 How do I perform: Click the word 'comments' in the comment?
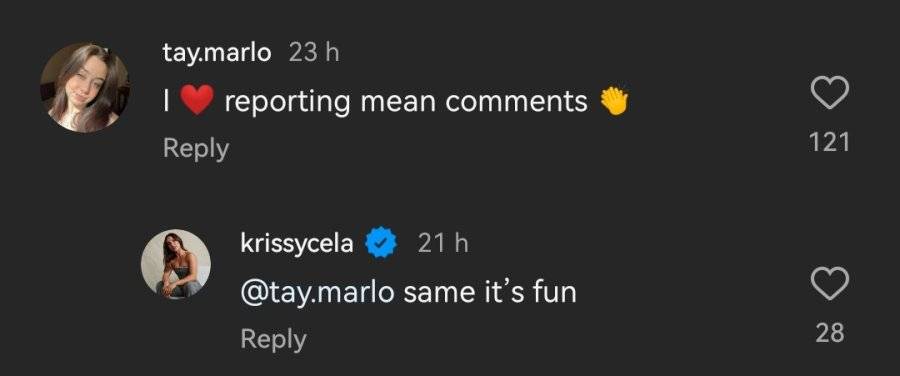pyautogui.click(x=516, y=102)
